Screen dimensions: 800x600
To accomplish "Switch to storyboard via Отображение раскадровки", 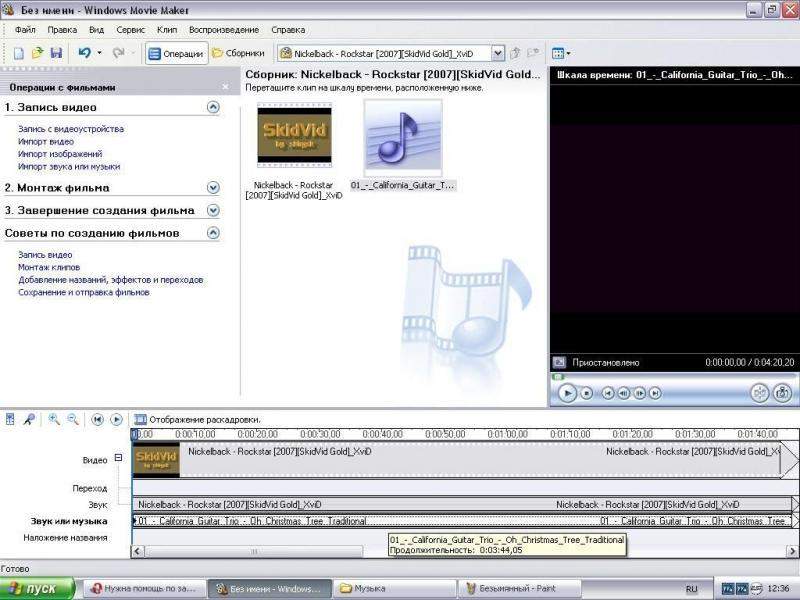I will 197,420.
